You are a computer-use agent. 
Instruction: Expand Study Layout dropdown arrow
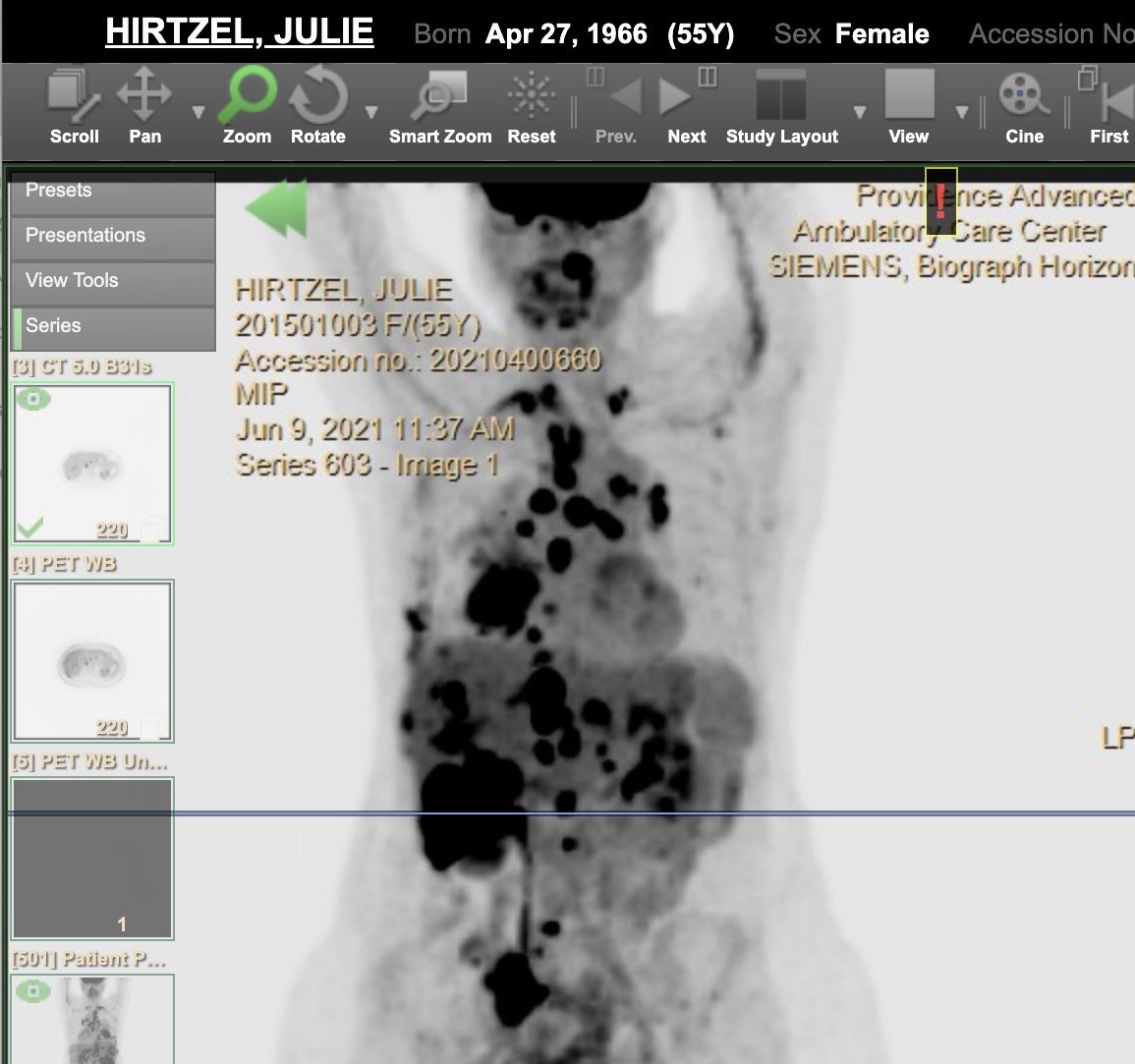(860, 112)
